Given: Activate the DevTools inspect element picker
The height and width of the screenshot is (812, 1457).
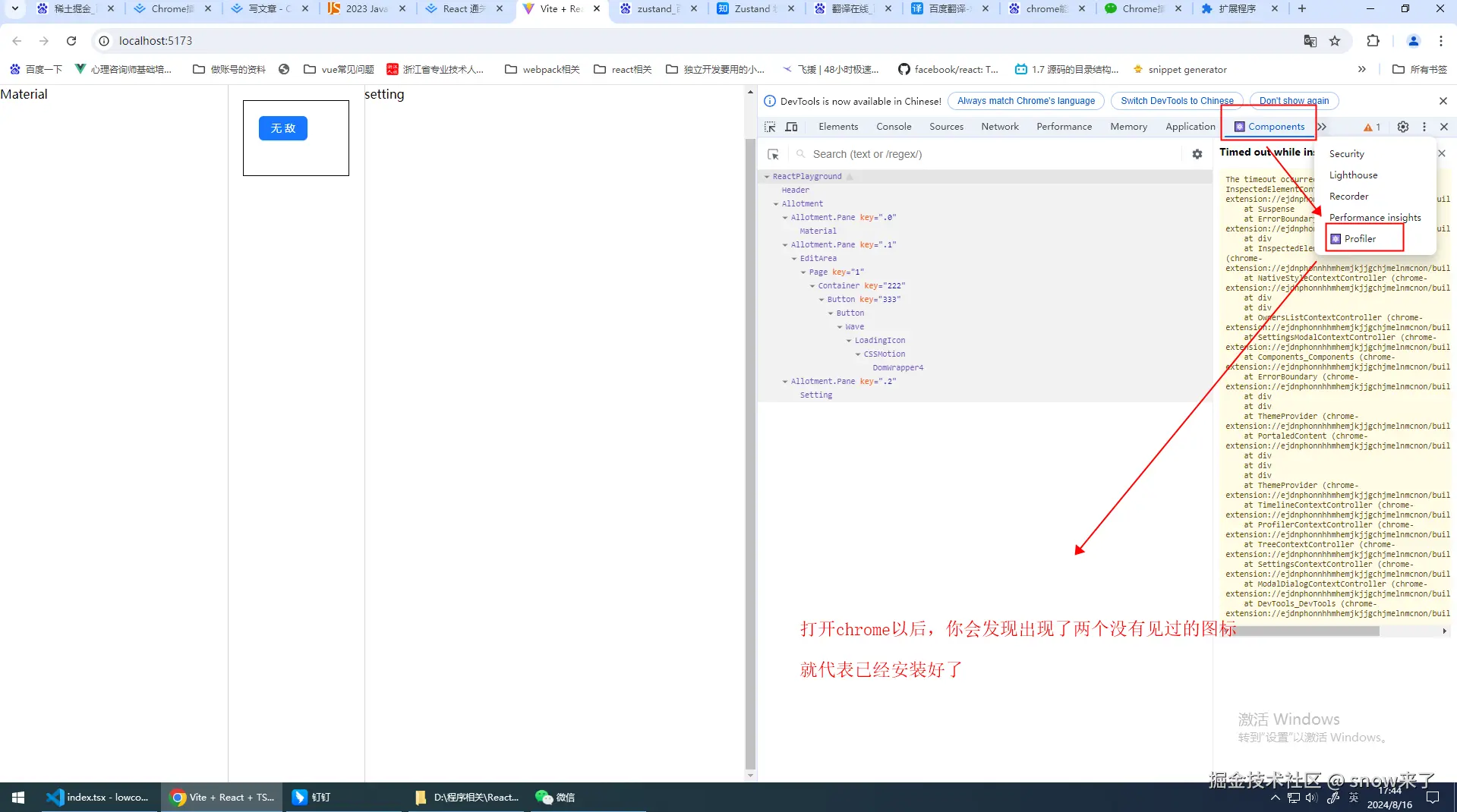Looking at the screenshot, I should (x=771, y=127).
